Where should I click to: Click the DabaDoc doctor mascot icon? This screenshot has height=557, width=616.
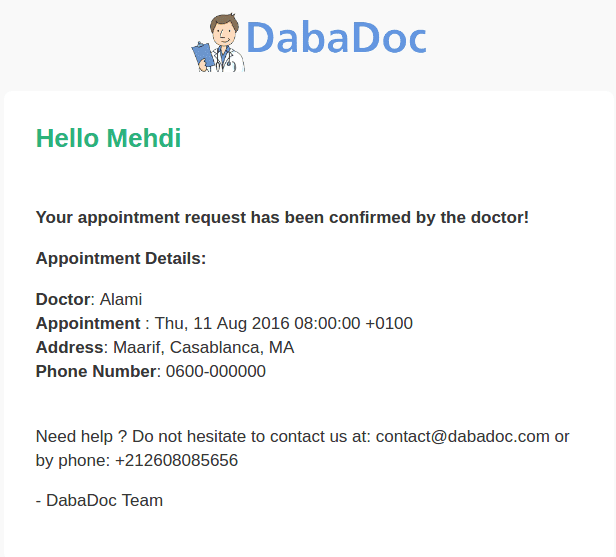(x=218, y=42)
